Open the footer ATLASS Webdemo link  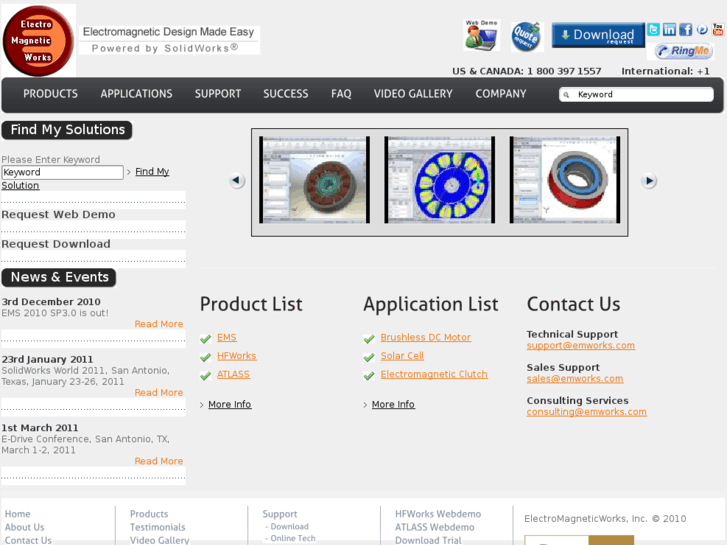click(x=435, y=527)
